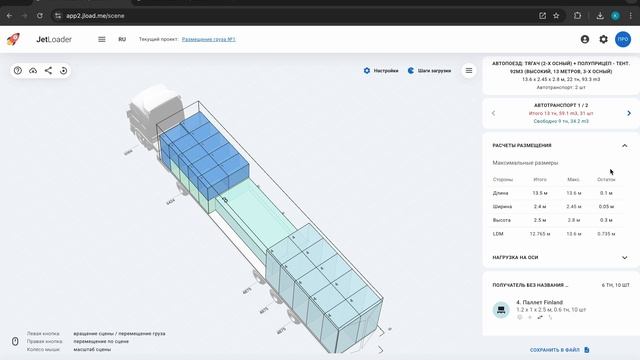Reset the scene view with the rotate icon
640x360 pixels.
coord(63,71)
